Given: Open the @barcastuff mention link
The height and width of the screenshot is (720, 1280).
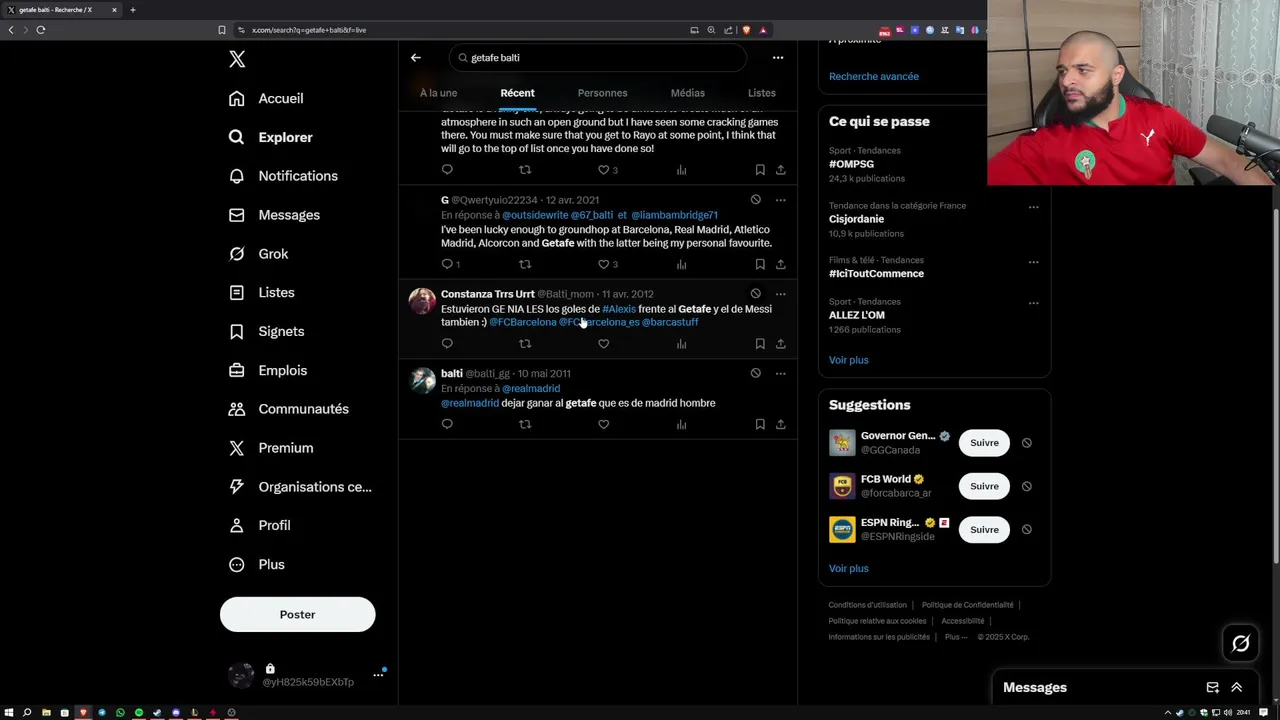Looking at the screenshot, I should click(x=670, y=322).
